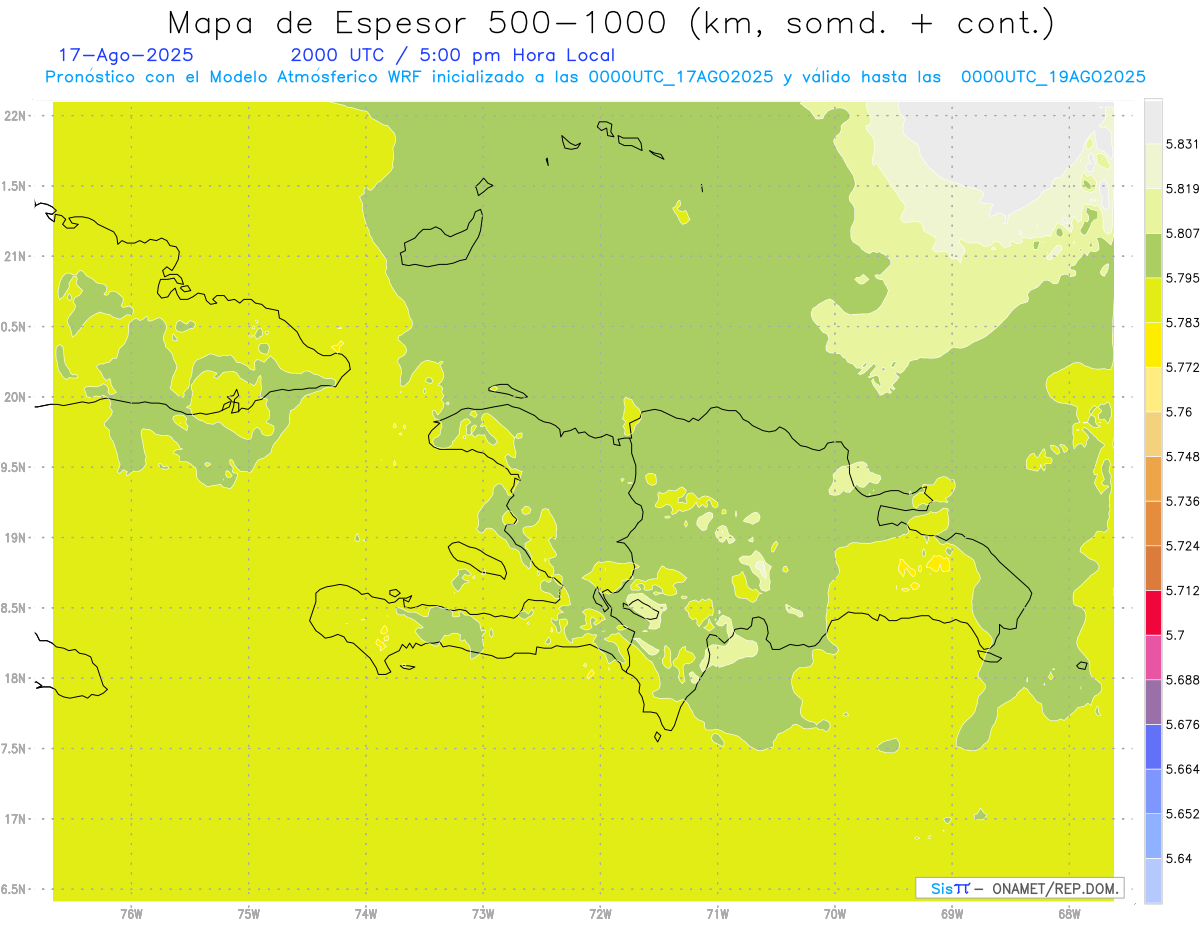1200x927 pixels.
Task: Click the colorbar value 5.652
Action: [x=1182, y=814]
